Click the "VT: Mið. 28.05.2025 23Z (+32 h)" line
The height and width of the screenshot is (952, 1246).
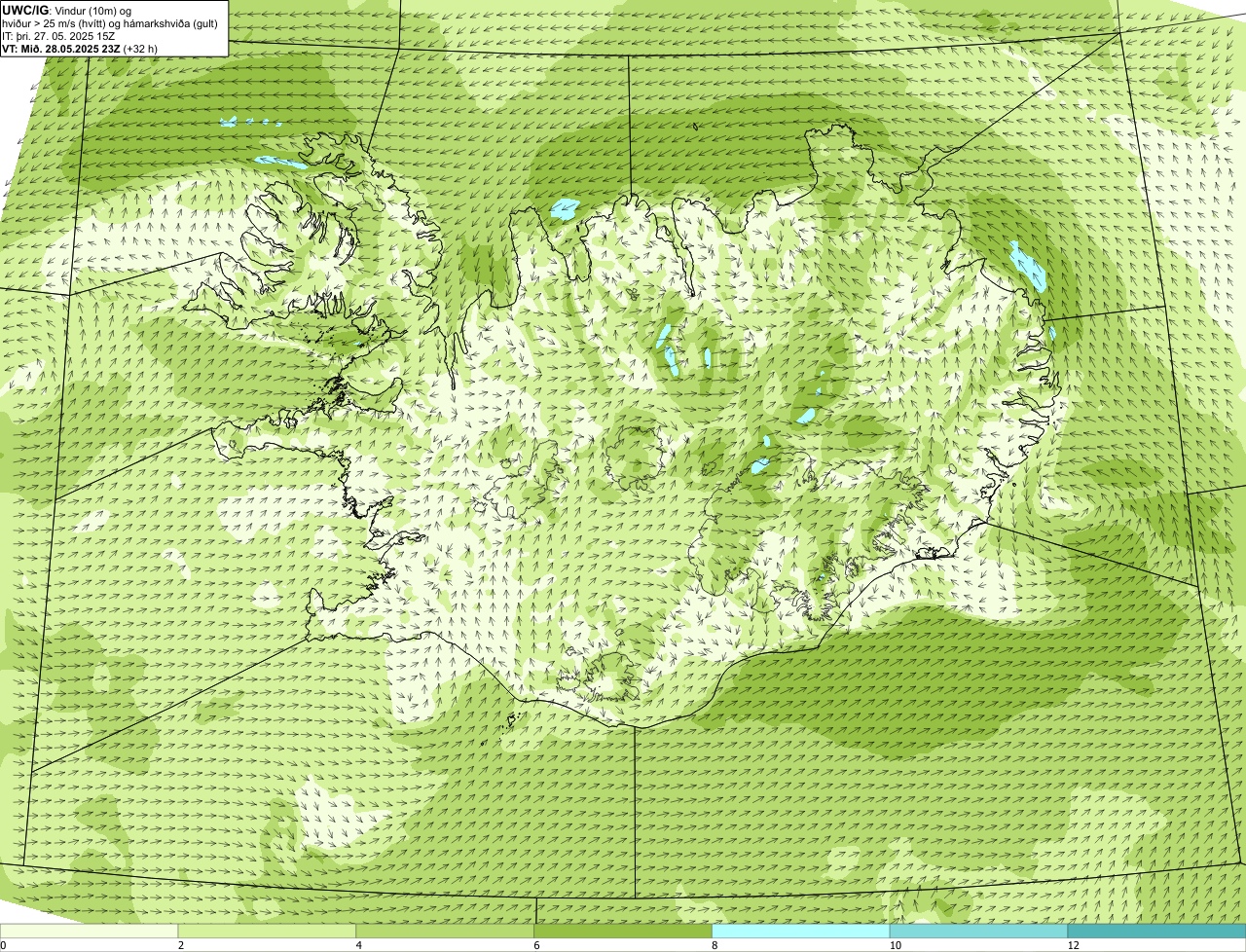80,49
